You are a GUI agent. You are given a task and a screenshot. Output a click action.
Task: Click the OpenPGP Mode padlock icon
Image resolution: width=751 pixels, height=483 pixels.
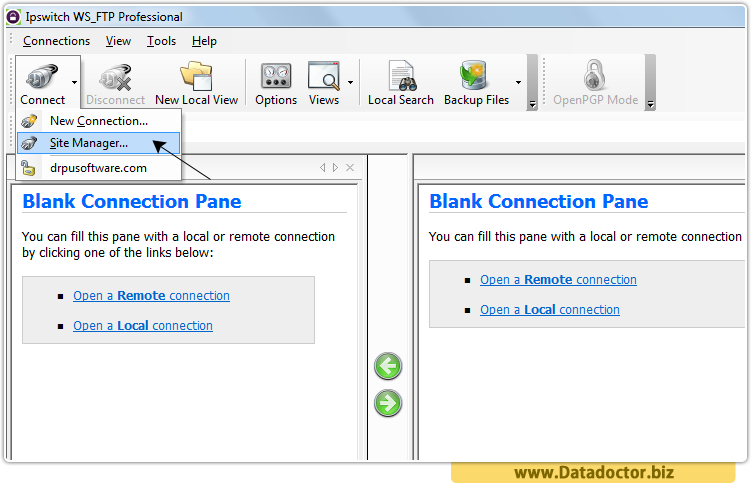[x=595, y=75]
